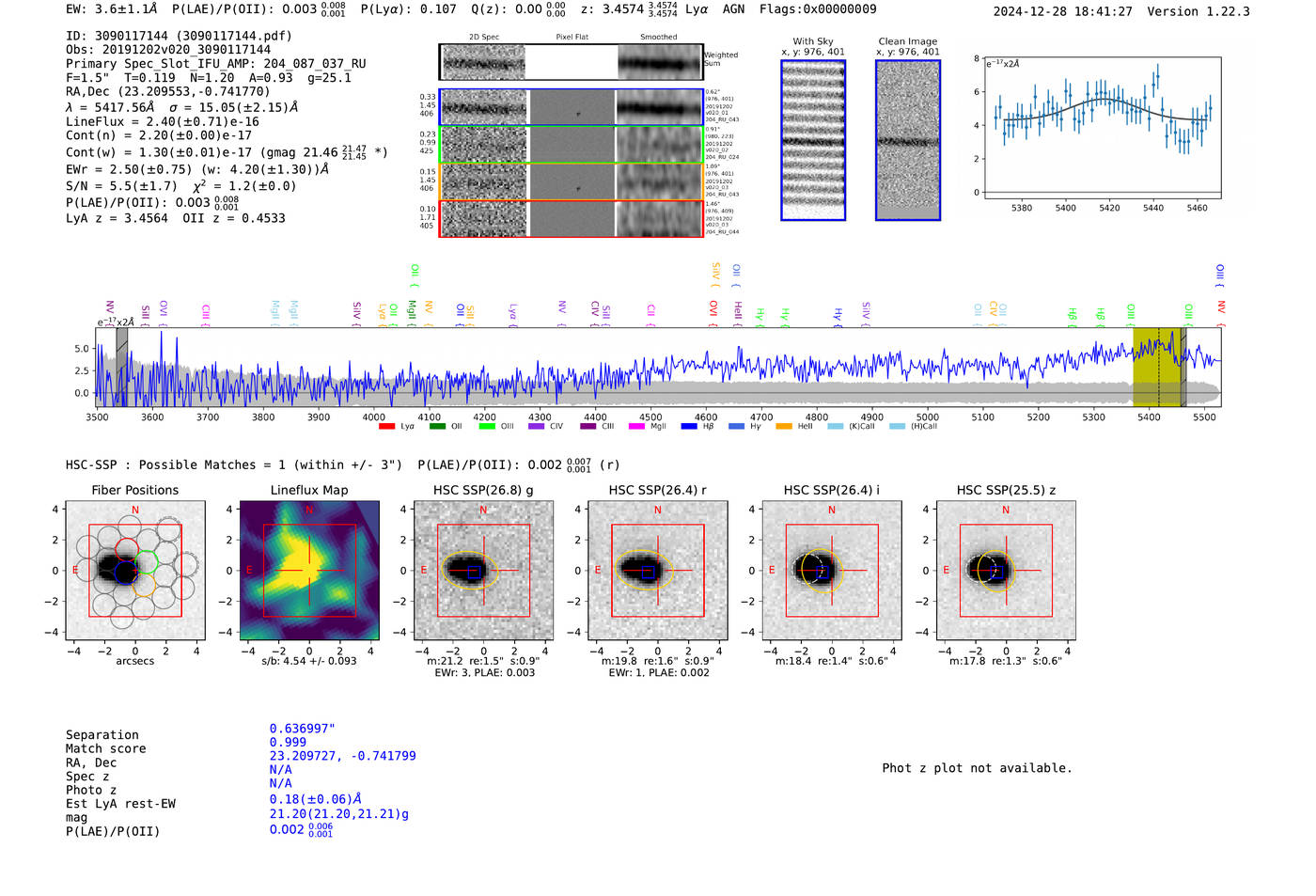Click the "m:17.8 re:1.3" s:0.6"" caption
Image resolution: width=1316 pixels, height=896 pixels.
1006,661
